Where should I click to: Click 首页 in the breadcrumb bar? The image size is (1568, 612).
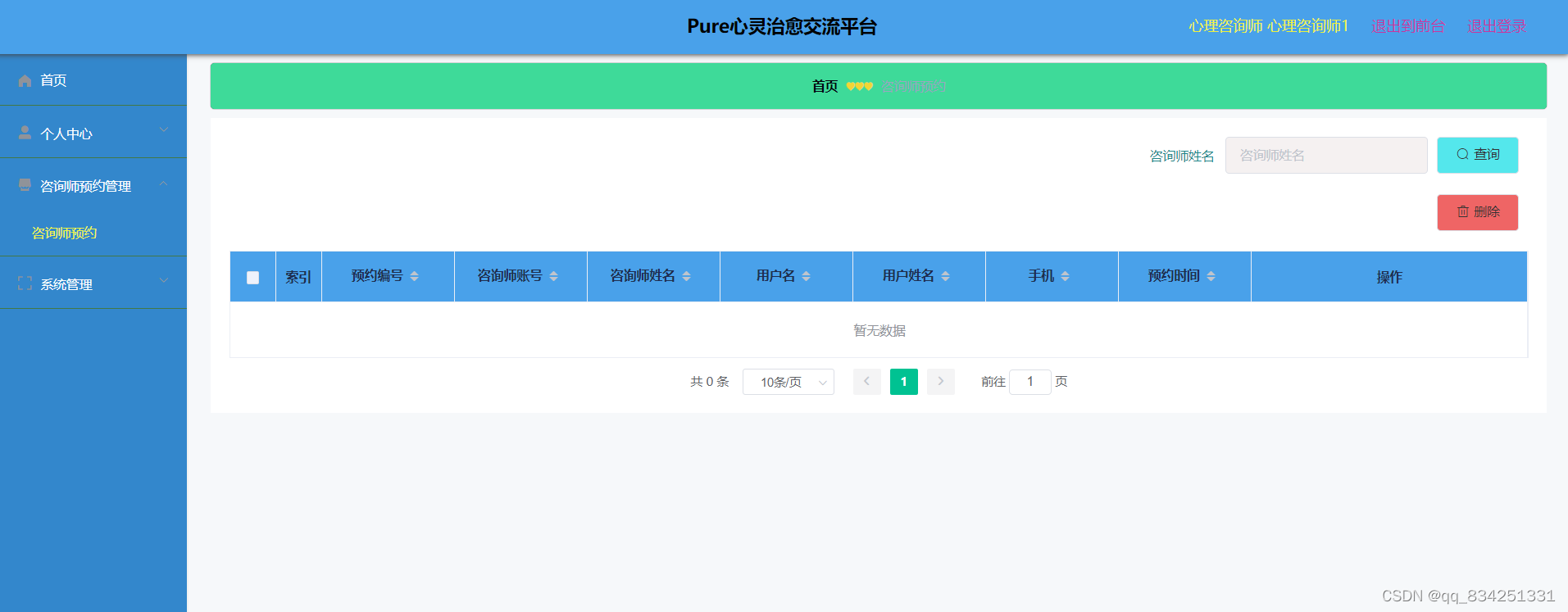point(825,86)
